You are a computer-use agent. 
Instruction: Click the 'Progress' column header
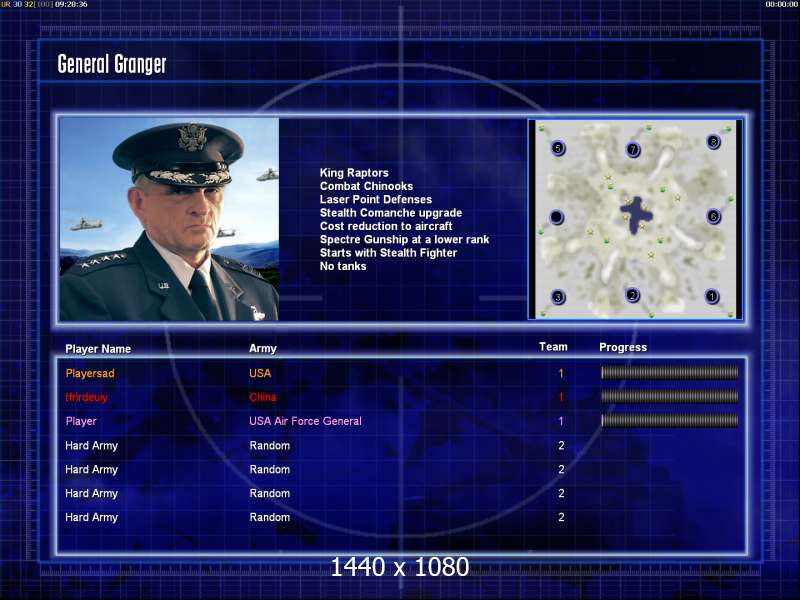[623, 347]
